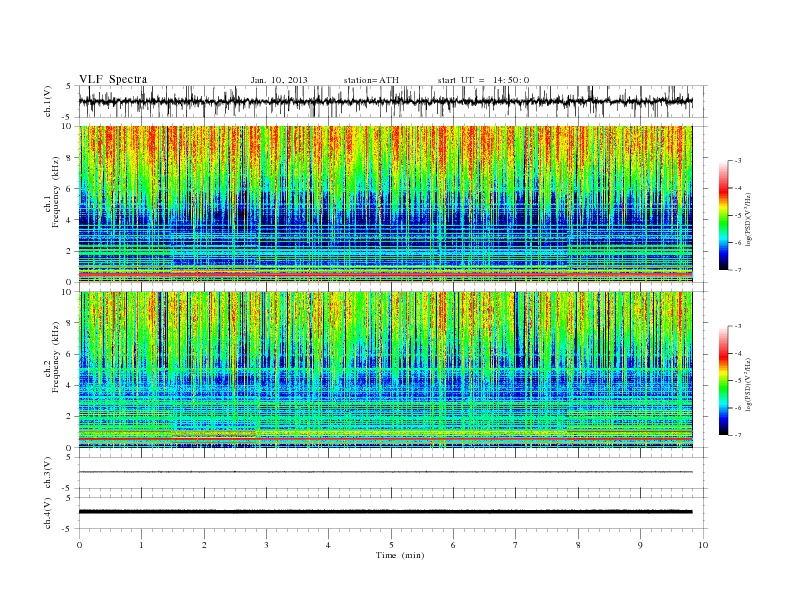Click time axis tick label "0"
Viewport: 792px width, 612px height.
tap(79, 545)
